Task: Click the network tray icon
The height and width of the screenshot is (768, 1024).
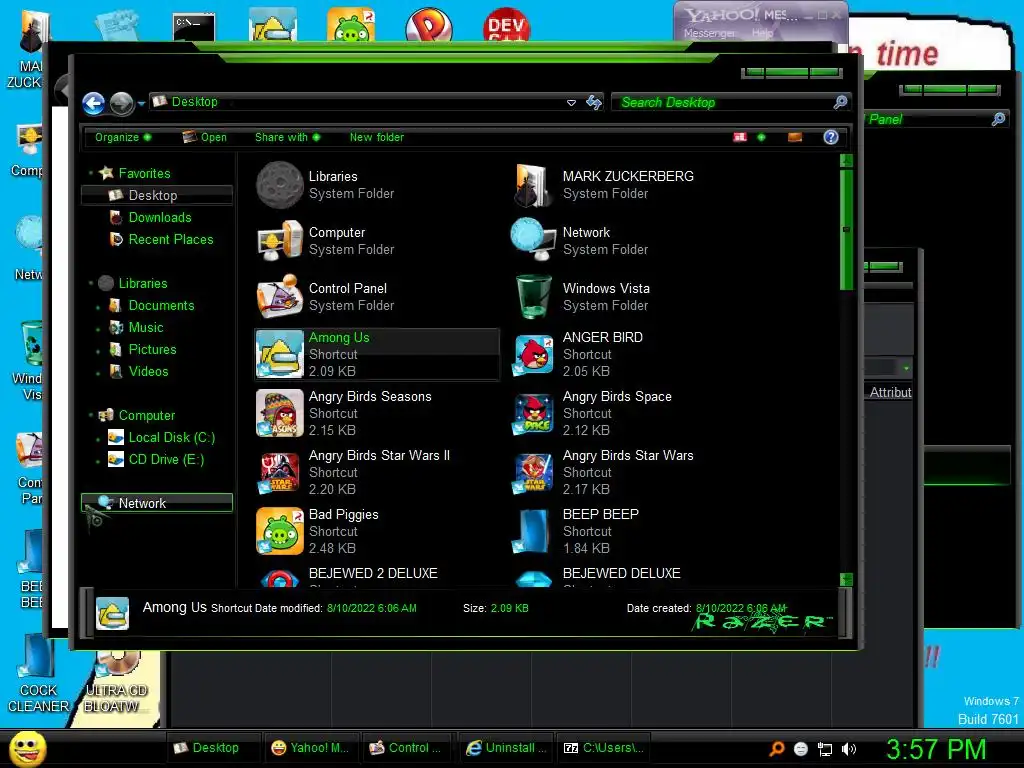Action: click(x=825, y=749)
